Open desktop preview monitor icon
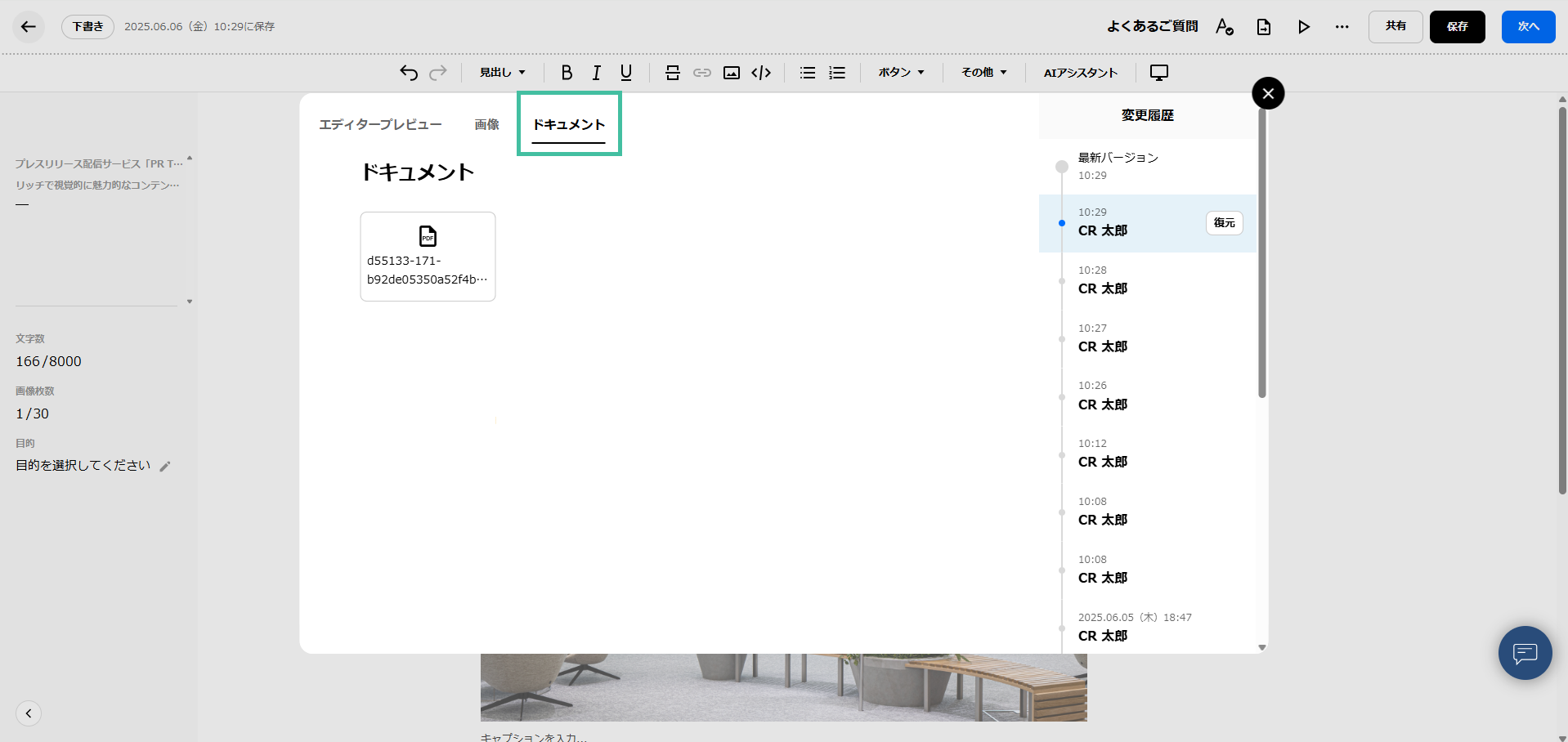Image resolution: width=1568 pixels, height=742 pixels. coord(1159,73)
